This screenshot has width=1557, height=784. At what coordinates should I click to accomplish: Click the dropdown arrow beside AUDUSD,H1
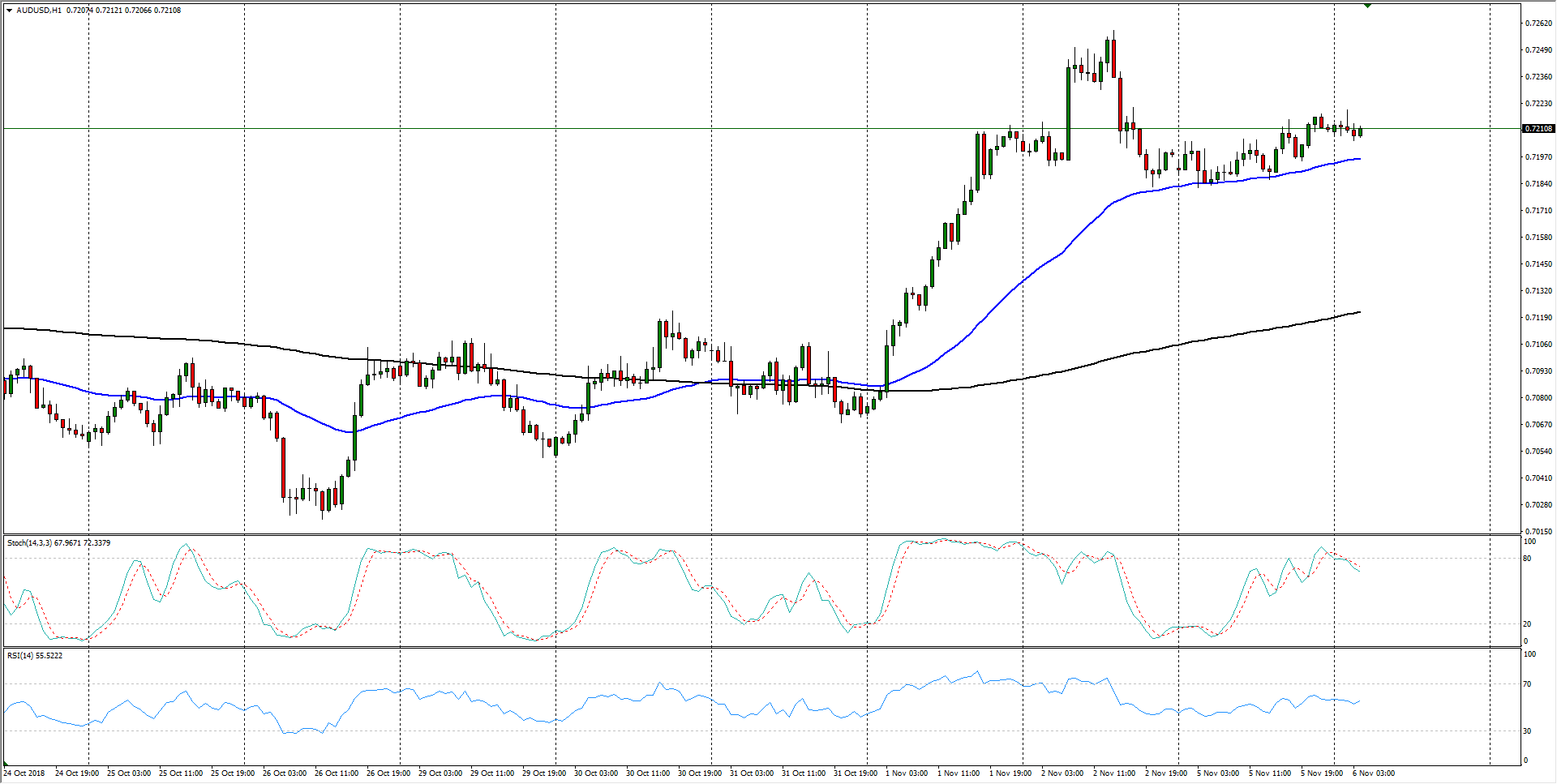click(x=9, y=11)
